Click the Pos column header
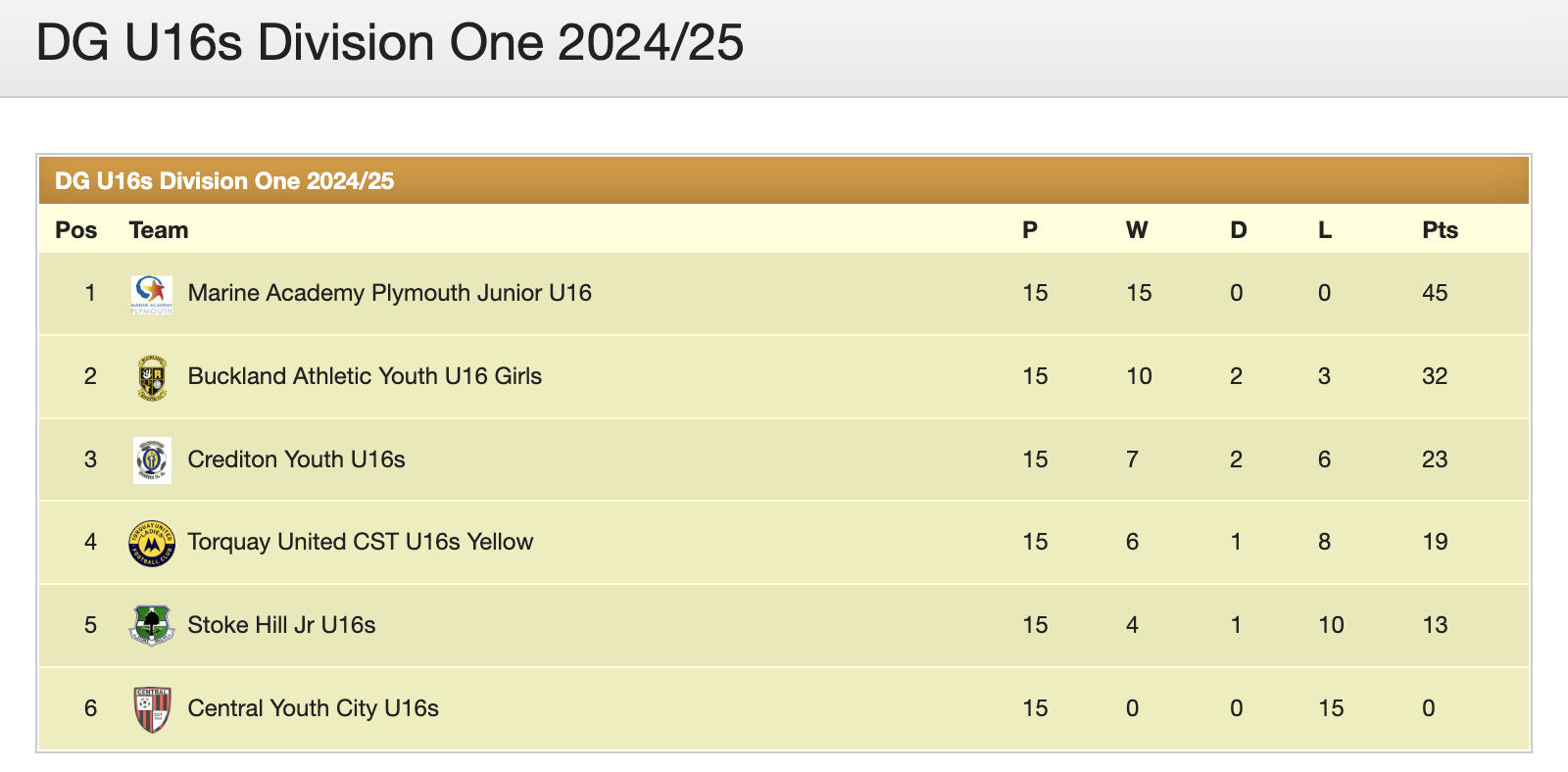 pyautogui.click(x=75, y=230)
